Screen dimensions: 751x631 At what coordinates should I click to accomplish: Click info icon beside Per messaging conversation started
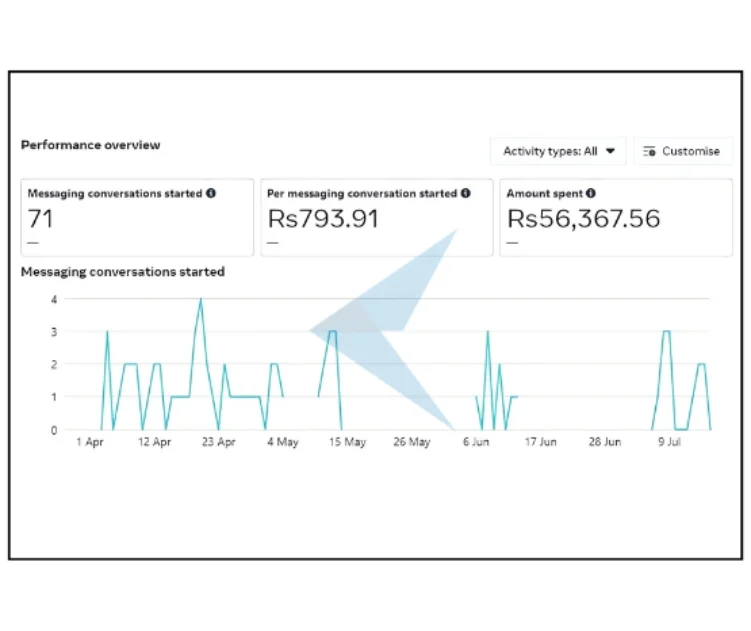tap(466, 193)
